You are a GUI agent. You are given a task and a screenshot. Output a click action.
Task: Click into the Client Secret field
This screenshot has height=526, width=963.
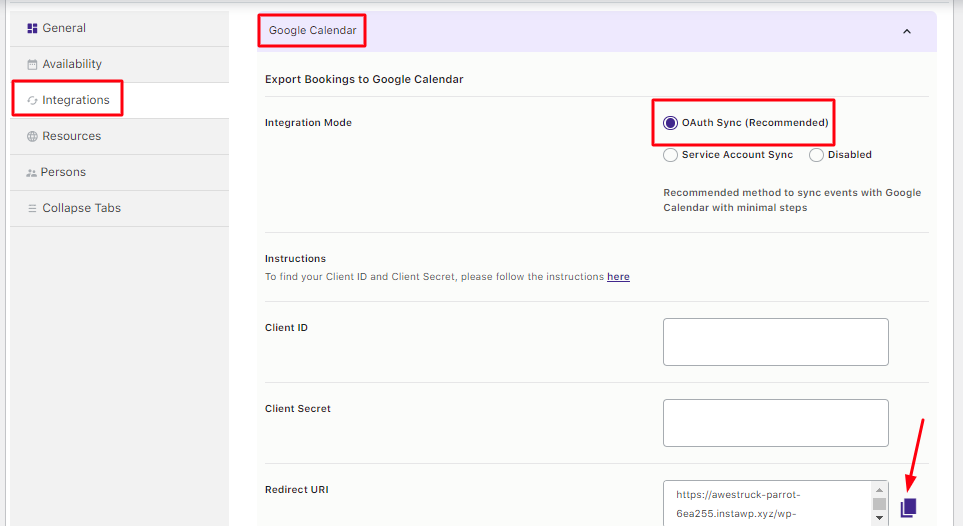coord(776,423)
